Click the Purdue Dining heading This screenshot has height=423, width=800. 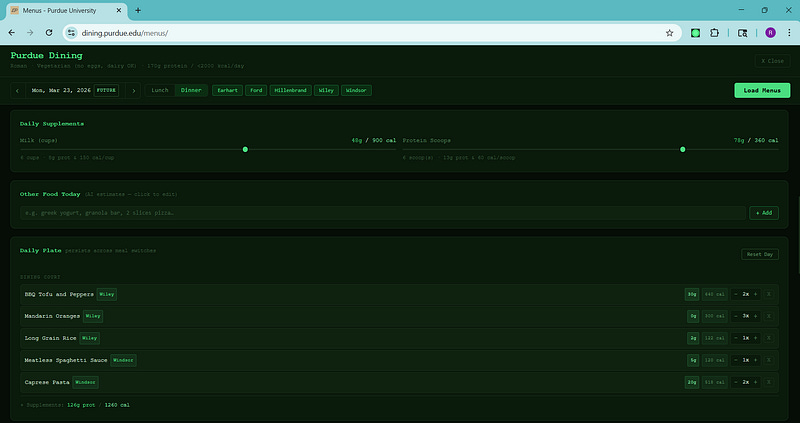click(x=46, y=56)
